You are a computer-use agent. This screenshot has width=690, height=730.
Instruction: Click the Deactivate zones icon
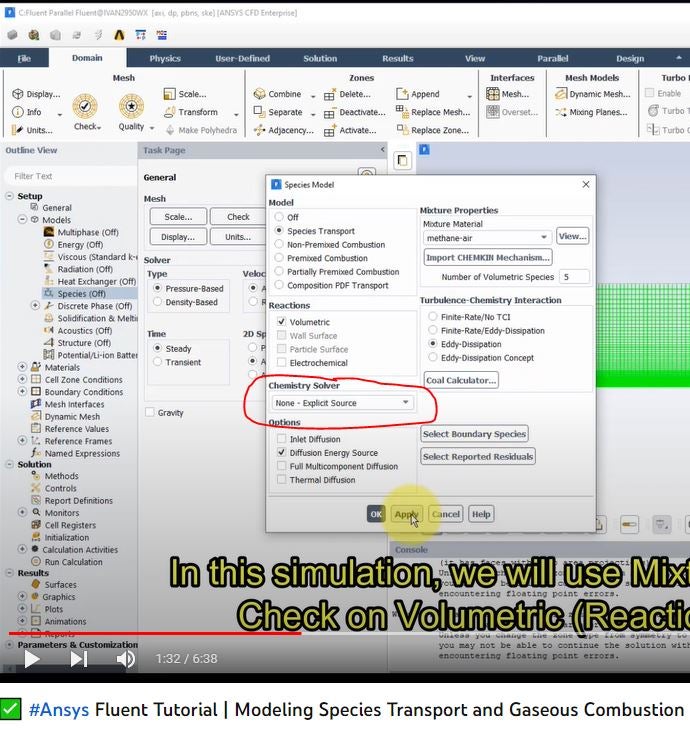click(x=330, y=113)
